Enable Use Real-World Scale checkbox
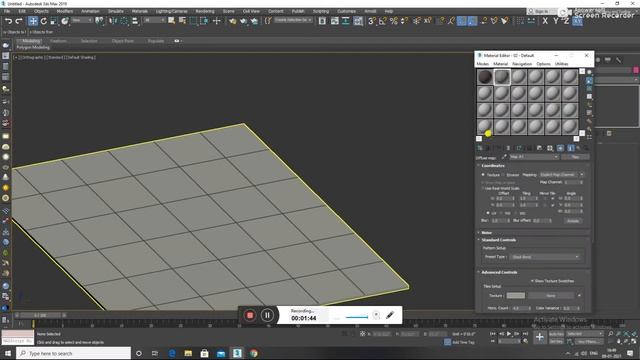The width and height of the screenshot is (640, 360). 483,188
